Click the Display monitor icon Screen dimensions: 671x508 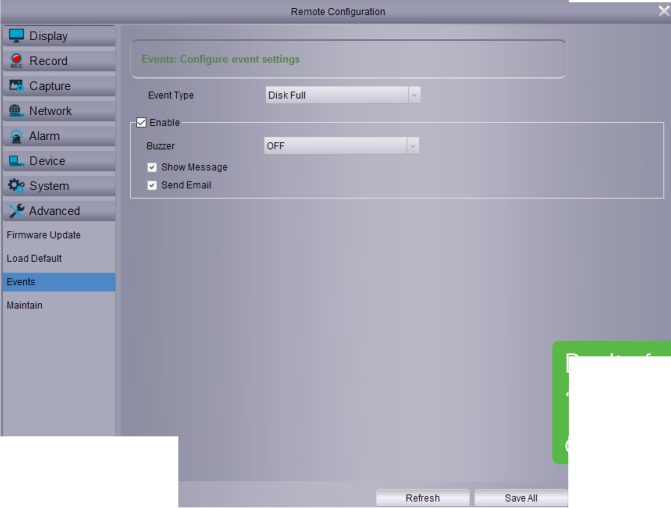[16, 36]
